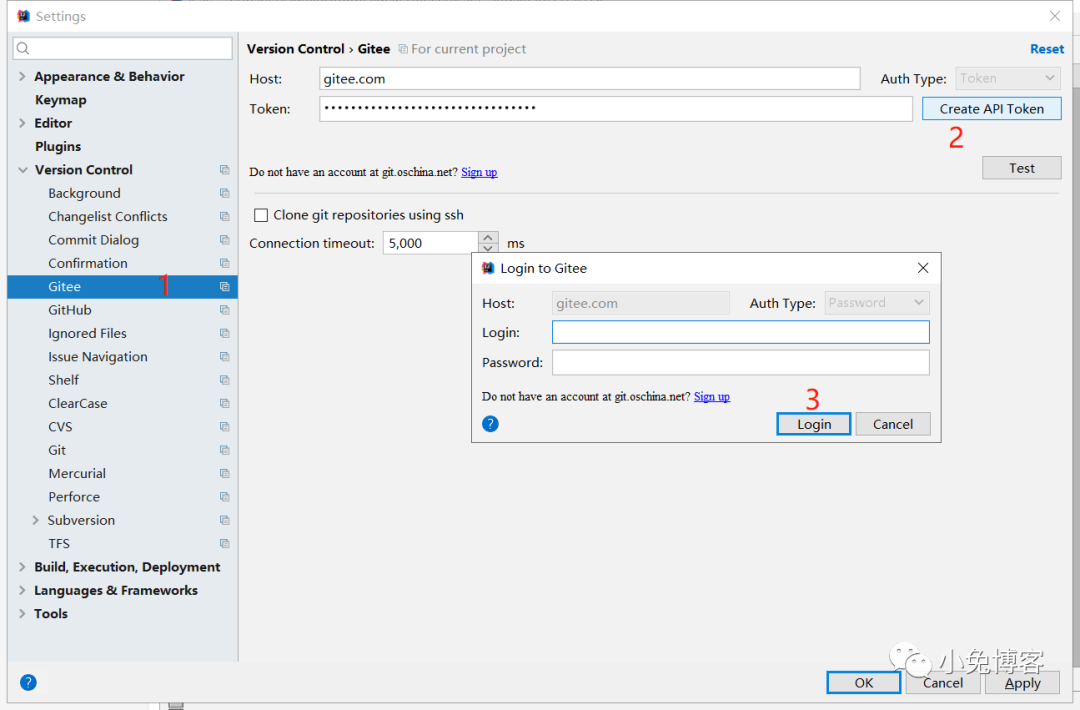
Task: Click project-scope icon beside CVS
Action: coord(225,427)
